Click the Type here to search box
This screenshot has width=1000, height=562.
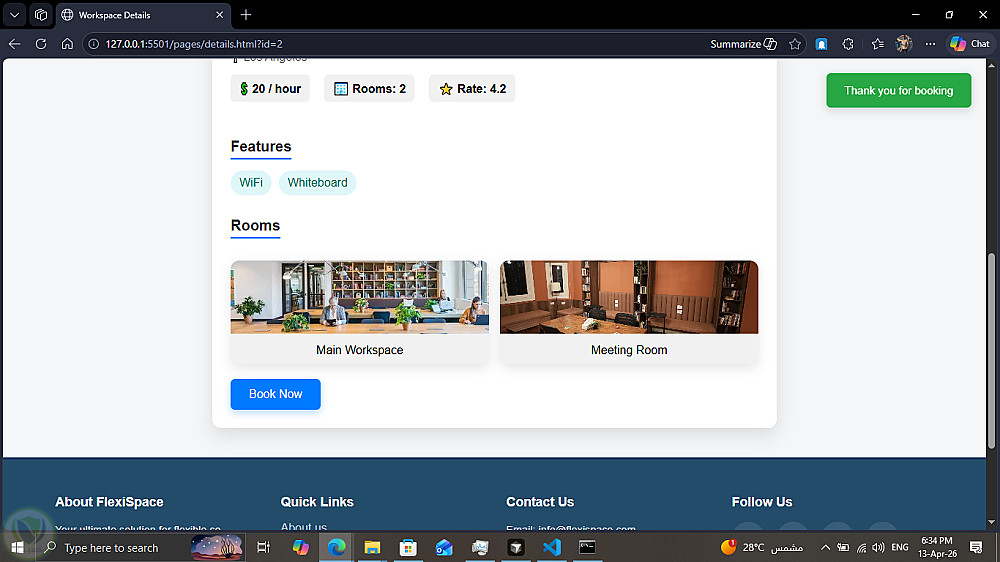coord(140,547)
